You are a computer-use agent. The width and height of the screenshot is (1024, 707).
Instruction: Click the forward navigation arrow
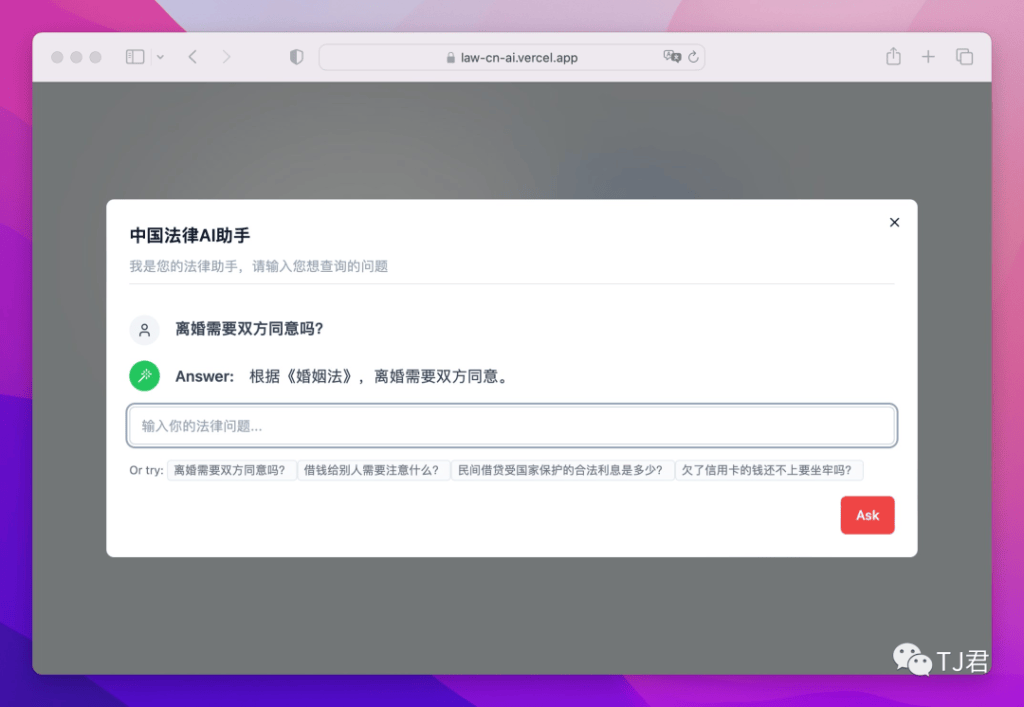pos(226,58)
